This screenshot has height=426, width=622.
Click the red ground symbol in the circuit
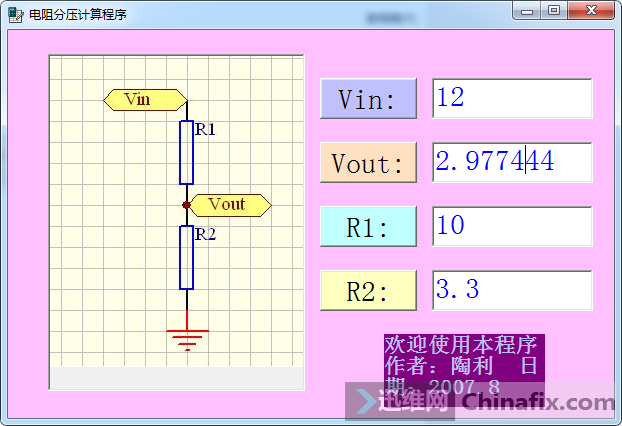(186, 336)
